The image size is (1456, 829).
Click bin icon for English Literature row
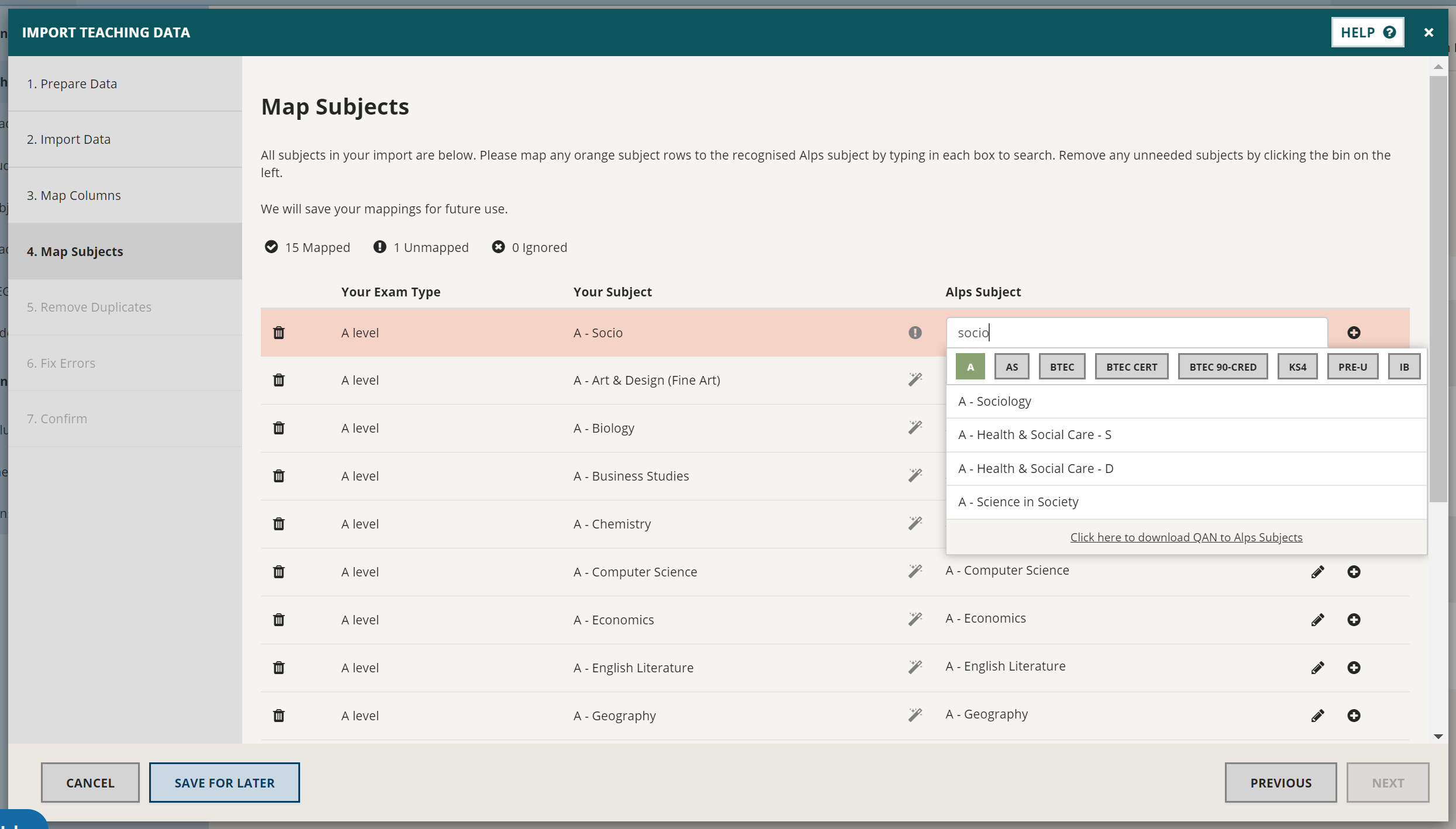click(278, 668)
